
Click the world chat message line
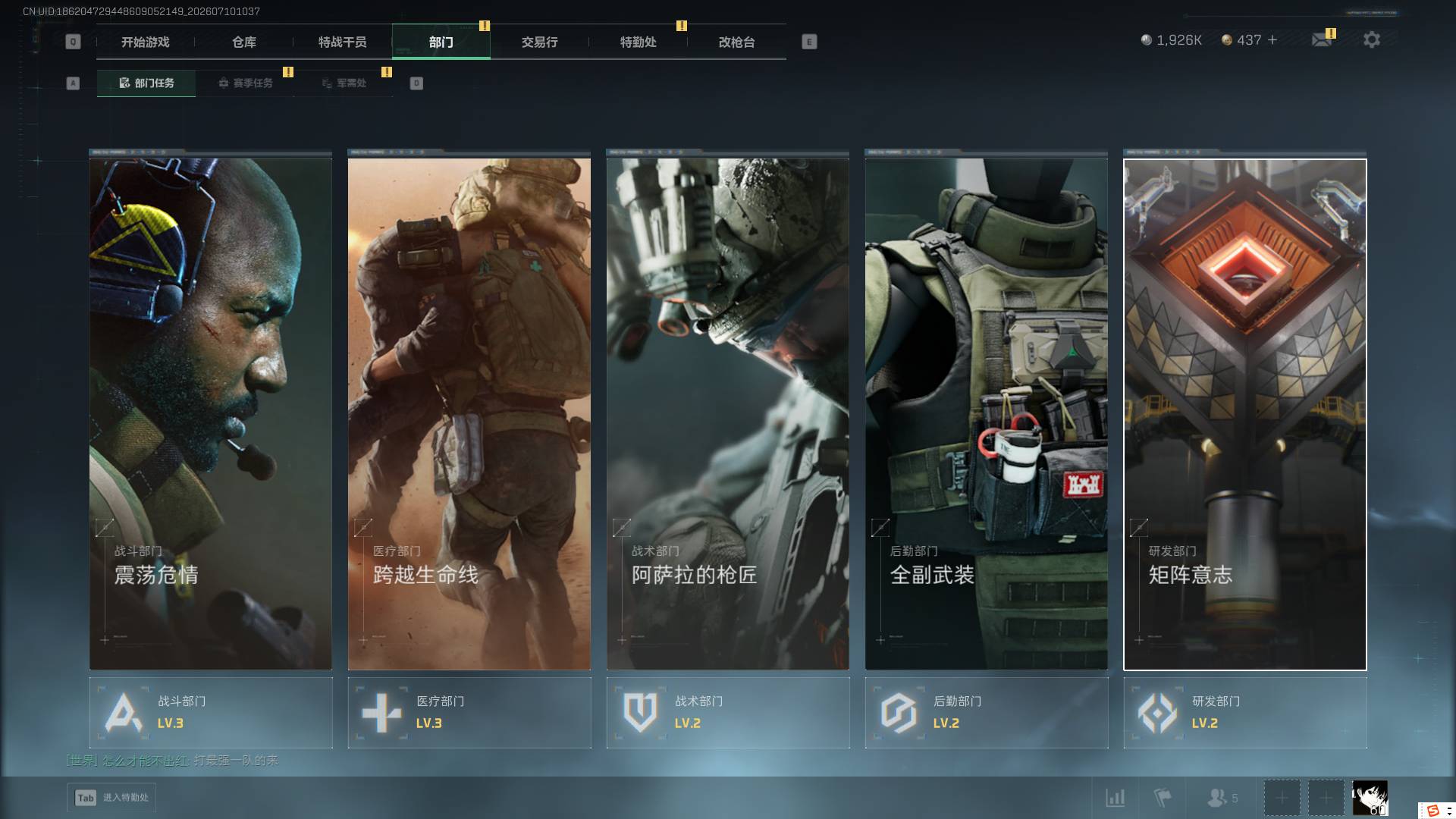pos(172,760)
